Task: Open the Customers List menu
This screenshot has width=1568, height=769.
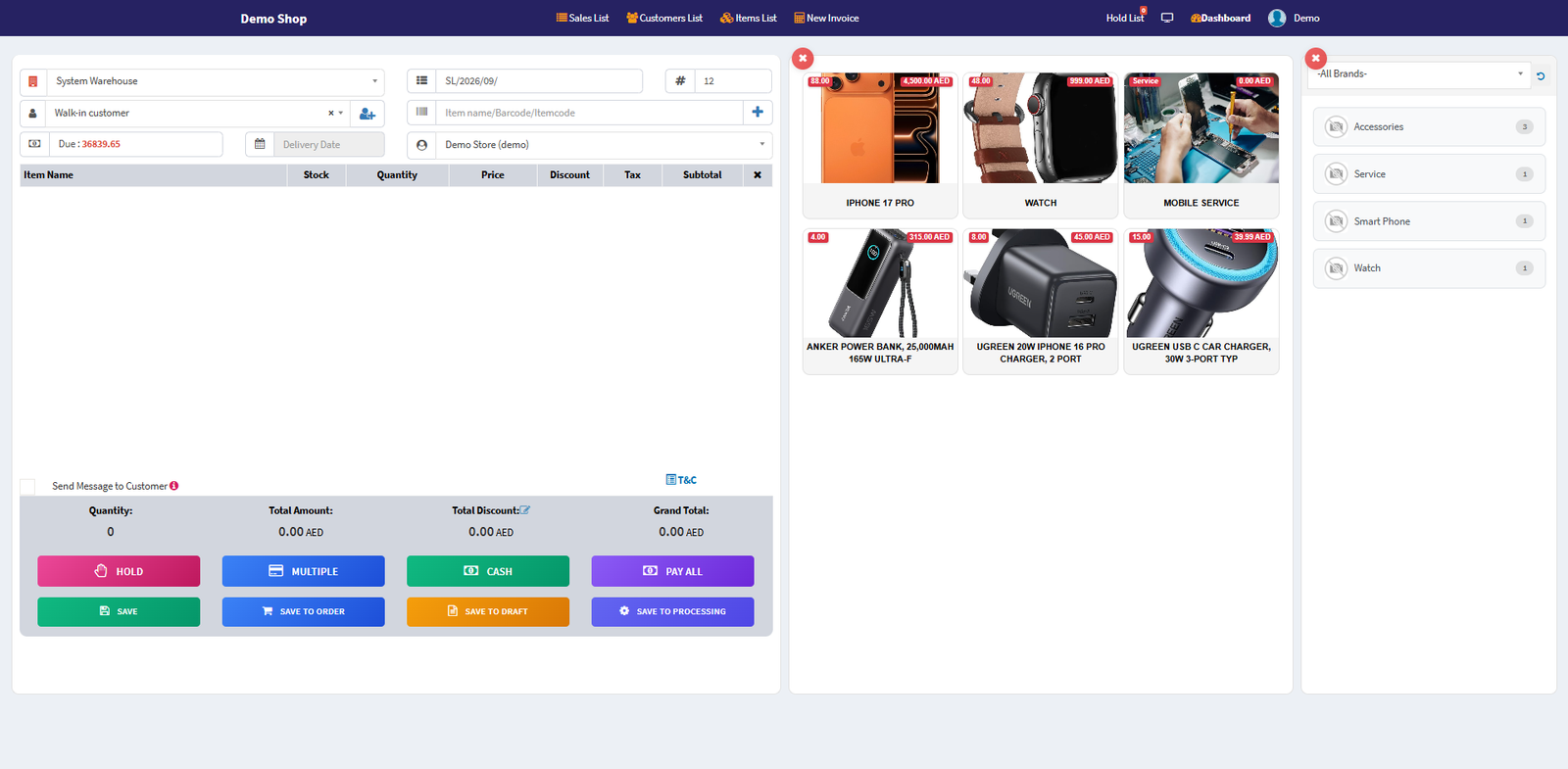Action: click(664, 18)
